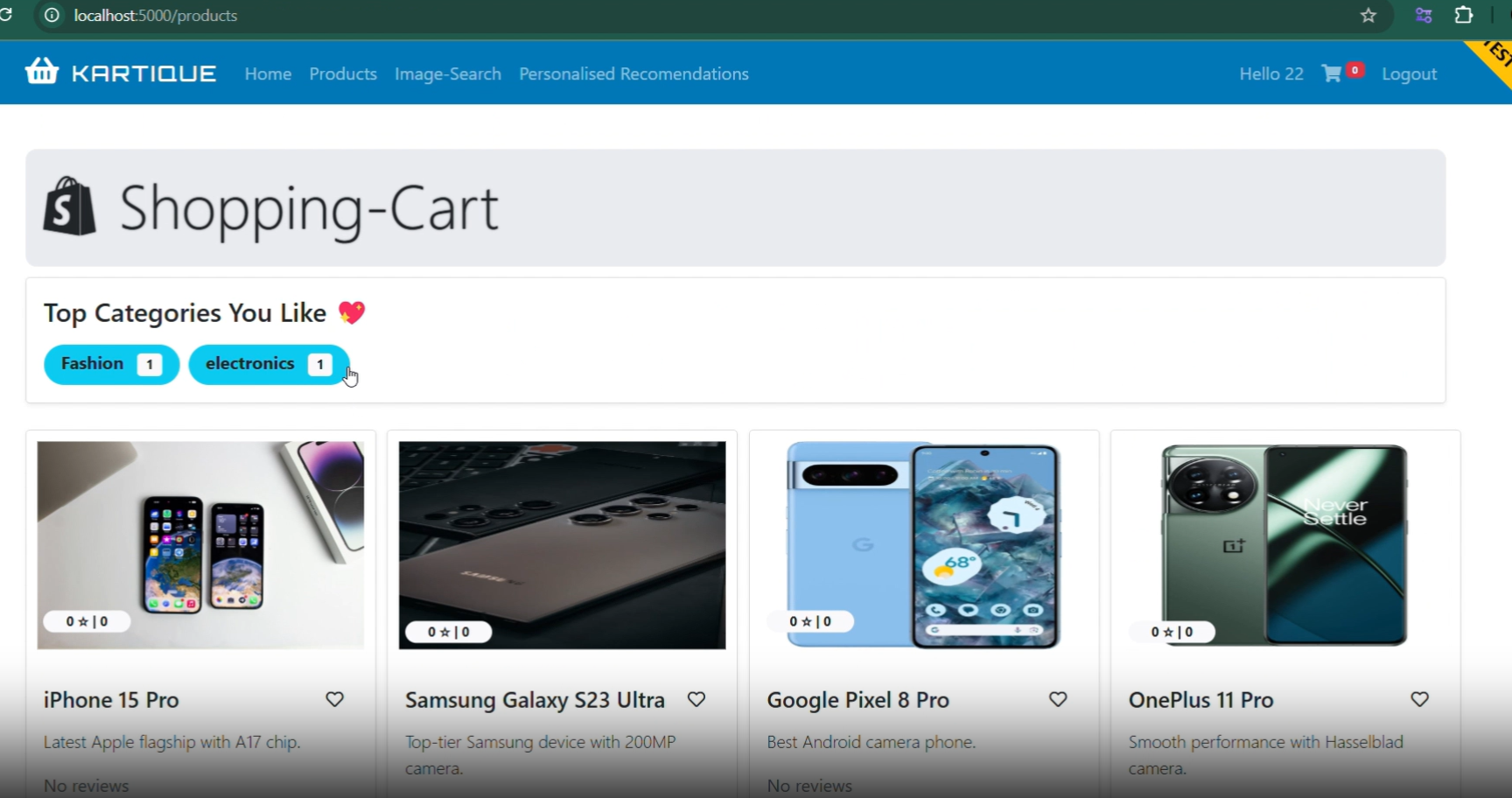Select the Fashion category pill
The height and width of the screenshot is (798, 1512).
pos(112,364)
